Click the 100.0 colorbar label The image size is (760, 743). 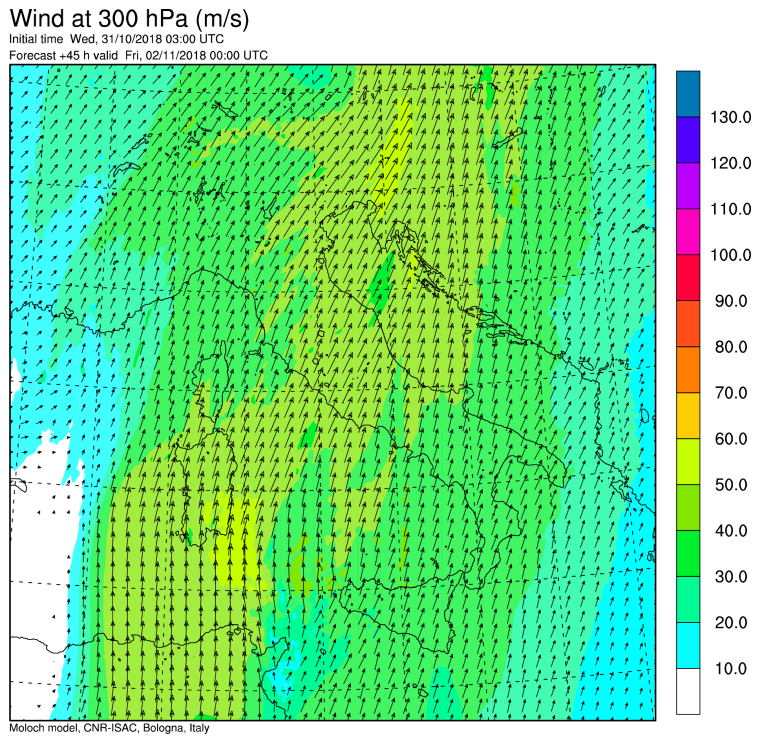(730, 255)
